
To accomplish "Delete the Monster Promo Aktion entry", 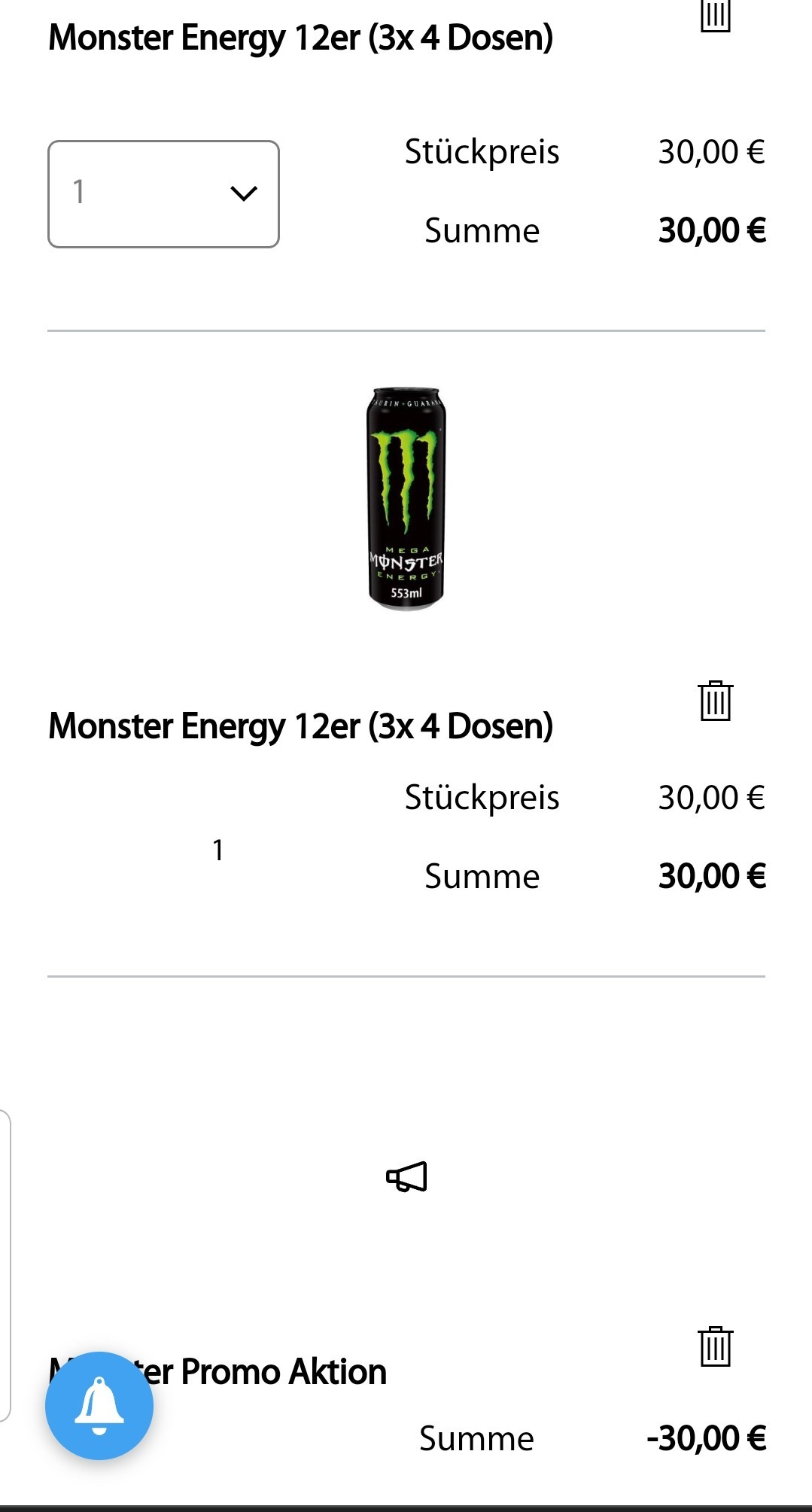I will (715, 1346).
